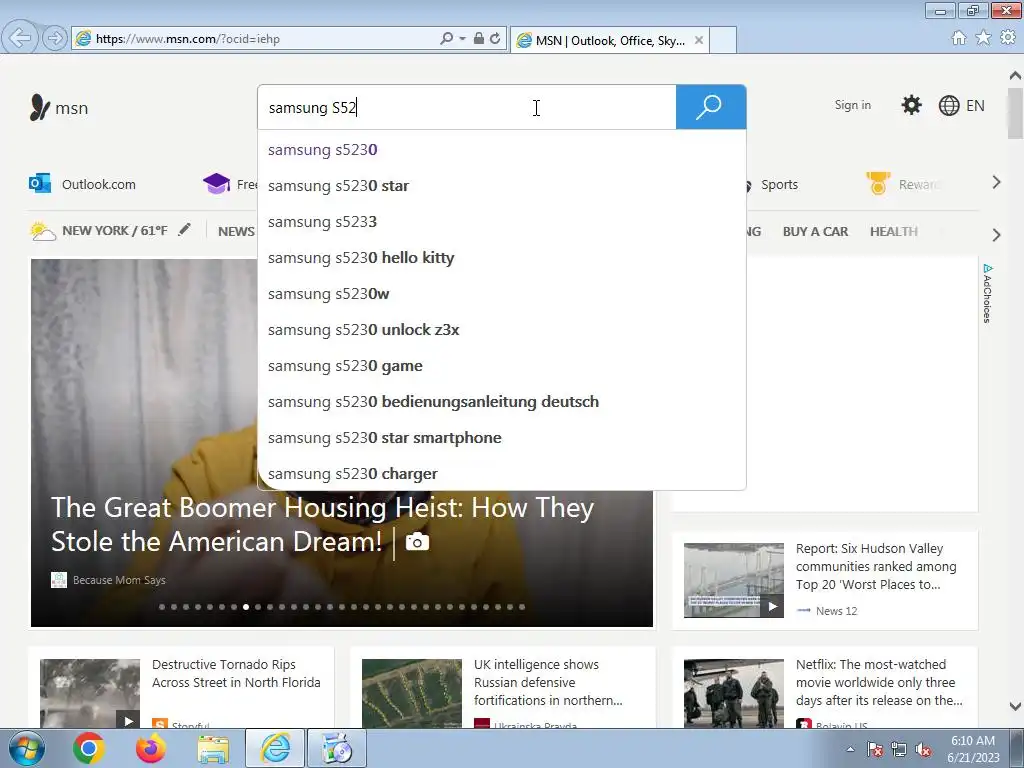Open UK intelligence Russian fortifications article
The width and height of the screenshot is (1024, 768).
[548, 682]
